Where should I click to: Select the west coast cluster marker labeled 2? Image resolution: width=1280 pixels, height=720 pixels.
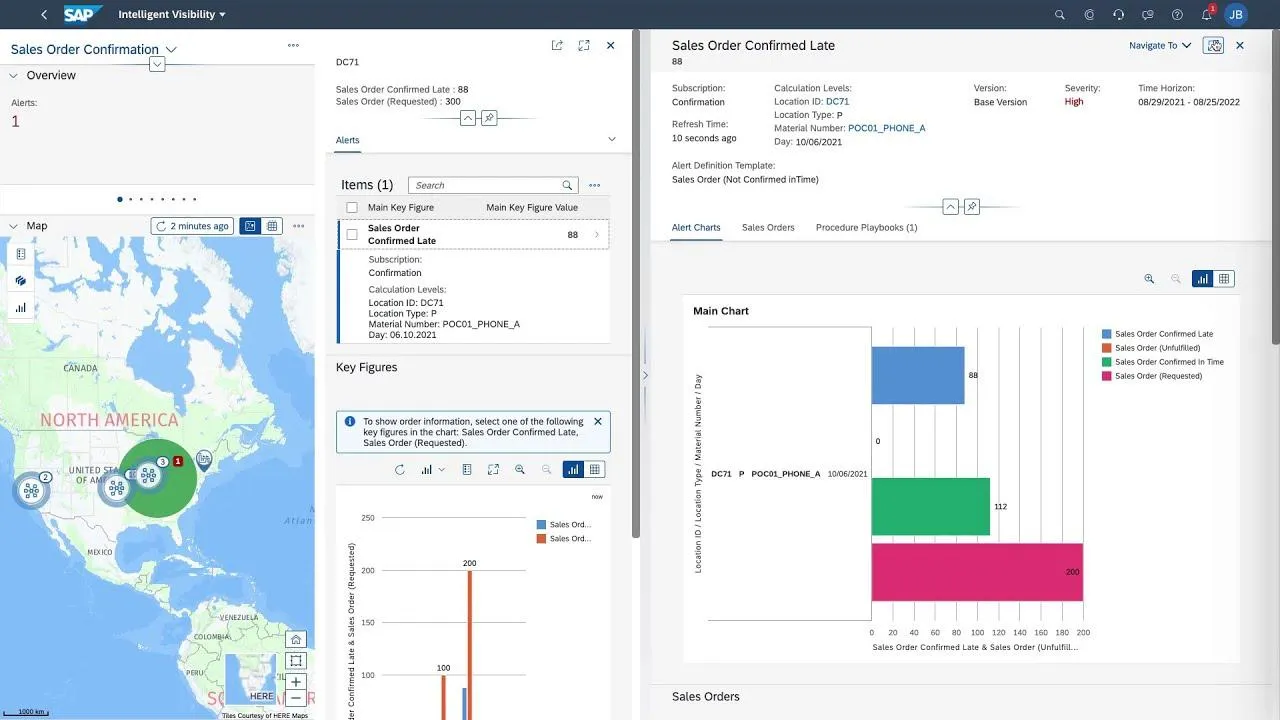point(32,490)
